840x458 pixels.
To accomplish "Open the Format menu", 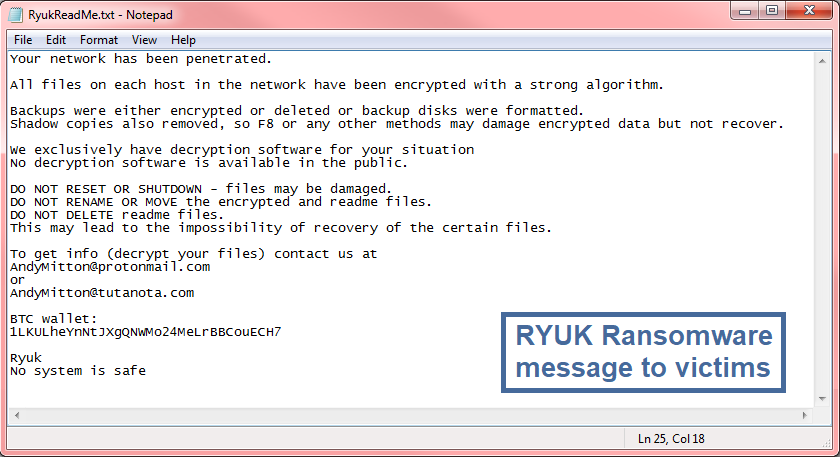I will 99,40.
